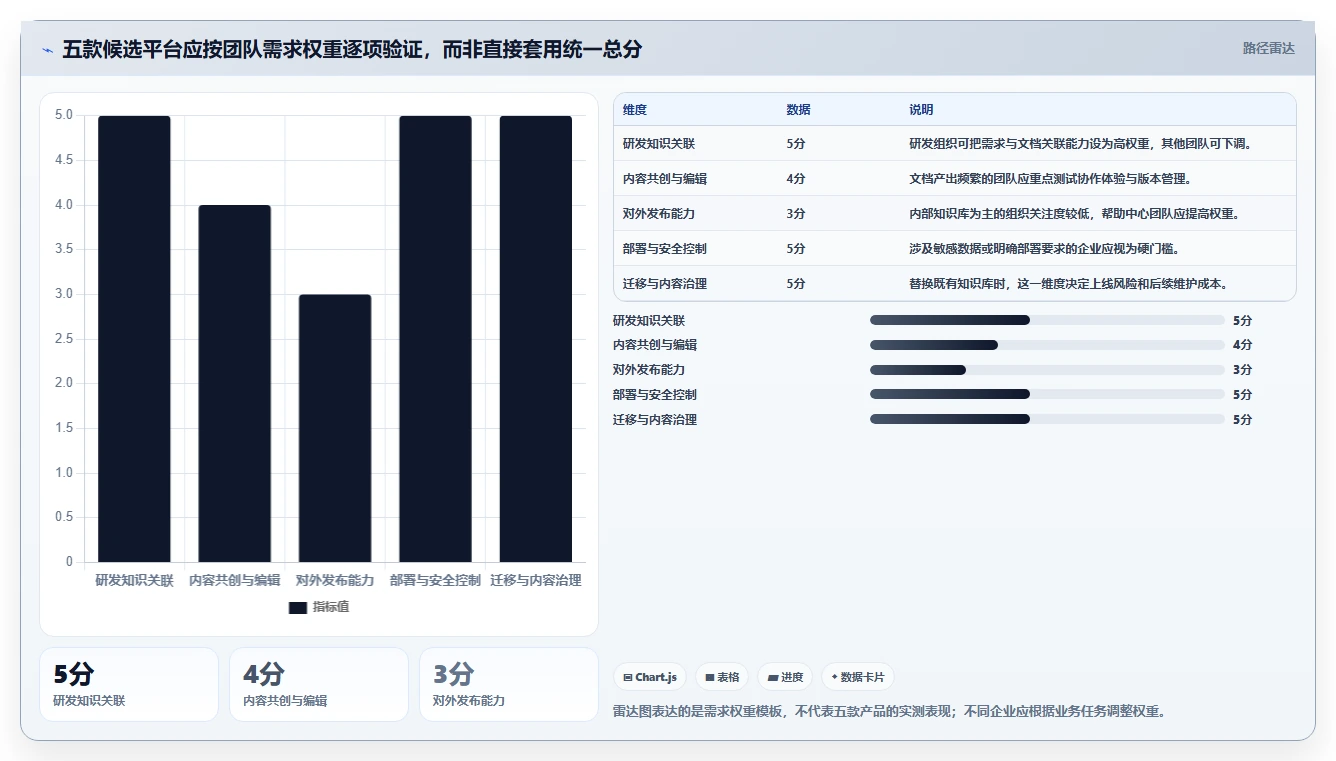Image resolution: width=1336 pixels, height=761 pixels.
Task: Click the 对外发布能力 table row name
Action: pyautogui.click(x=659, y=214)
